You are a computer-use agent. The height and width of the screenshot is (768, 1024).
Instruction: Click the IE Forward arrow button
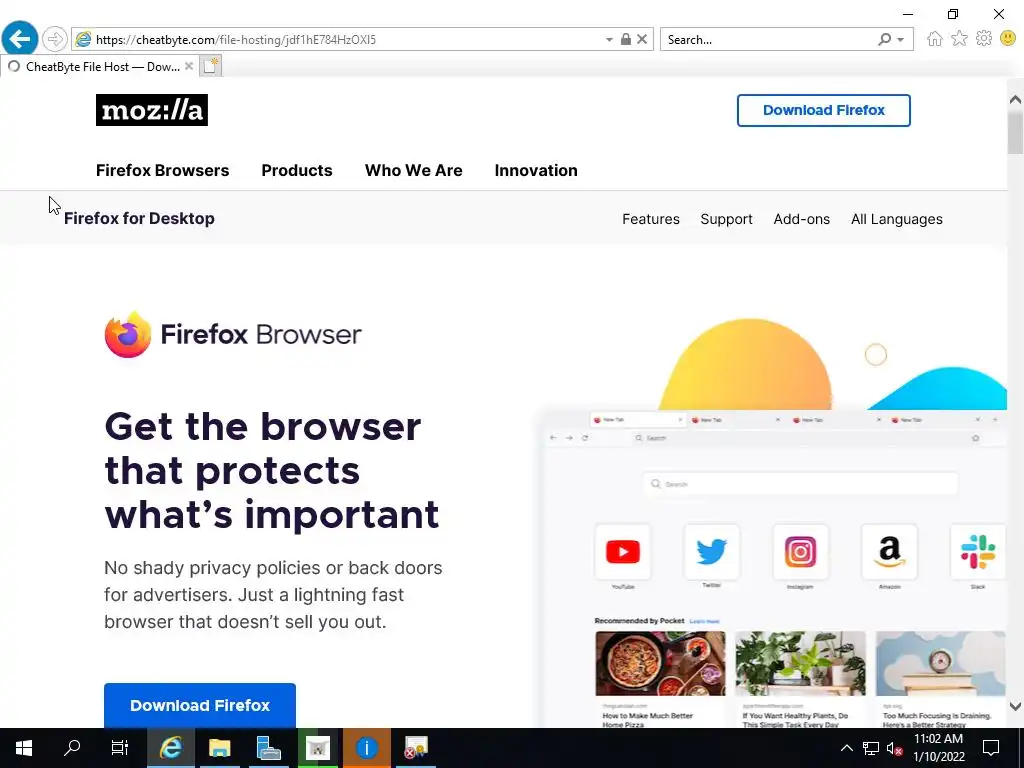tap(55, 39)
